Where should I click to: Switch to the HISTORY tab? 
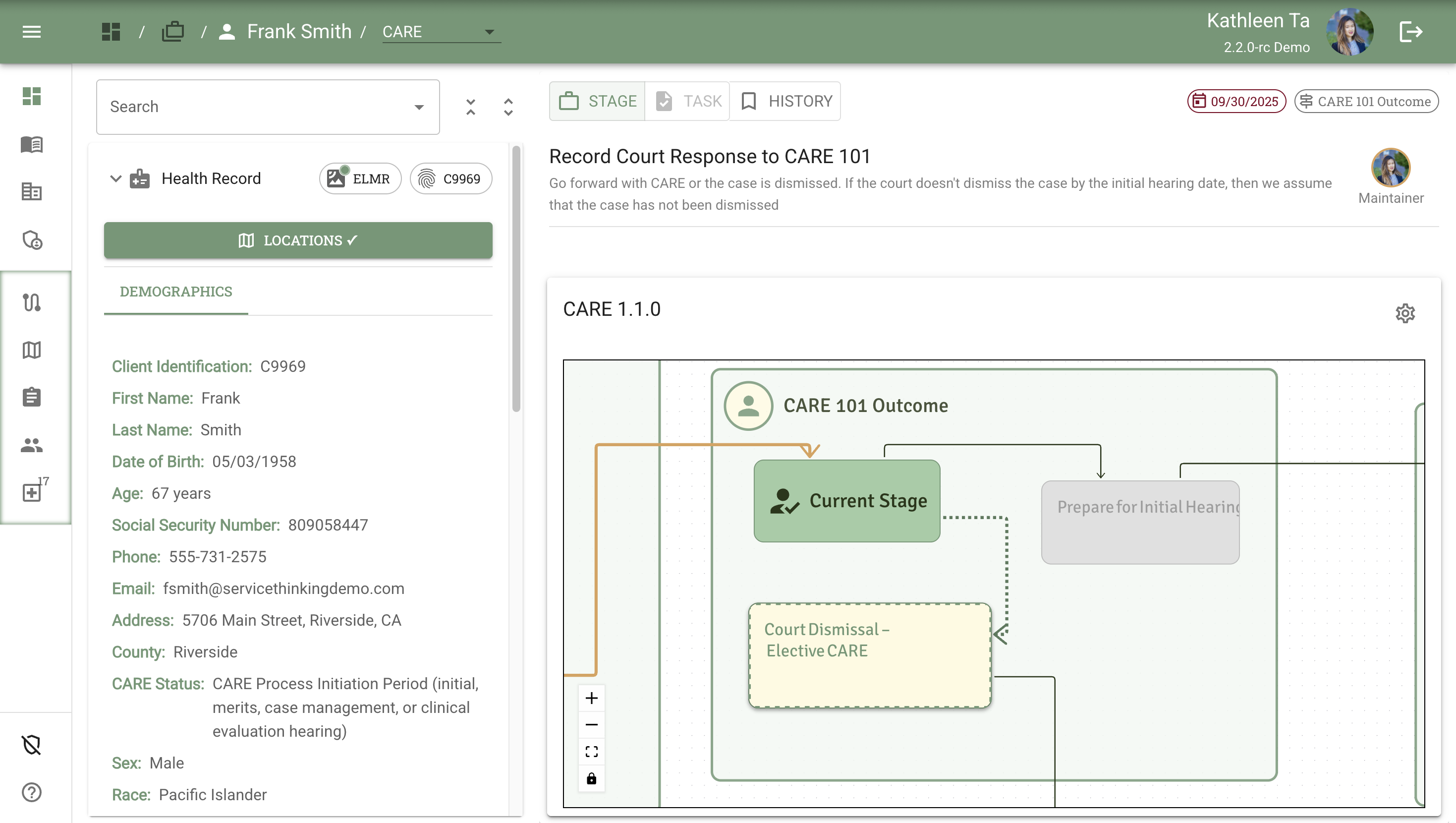click(785, 101)
